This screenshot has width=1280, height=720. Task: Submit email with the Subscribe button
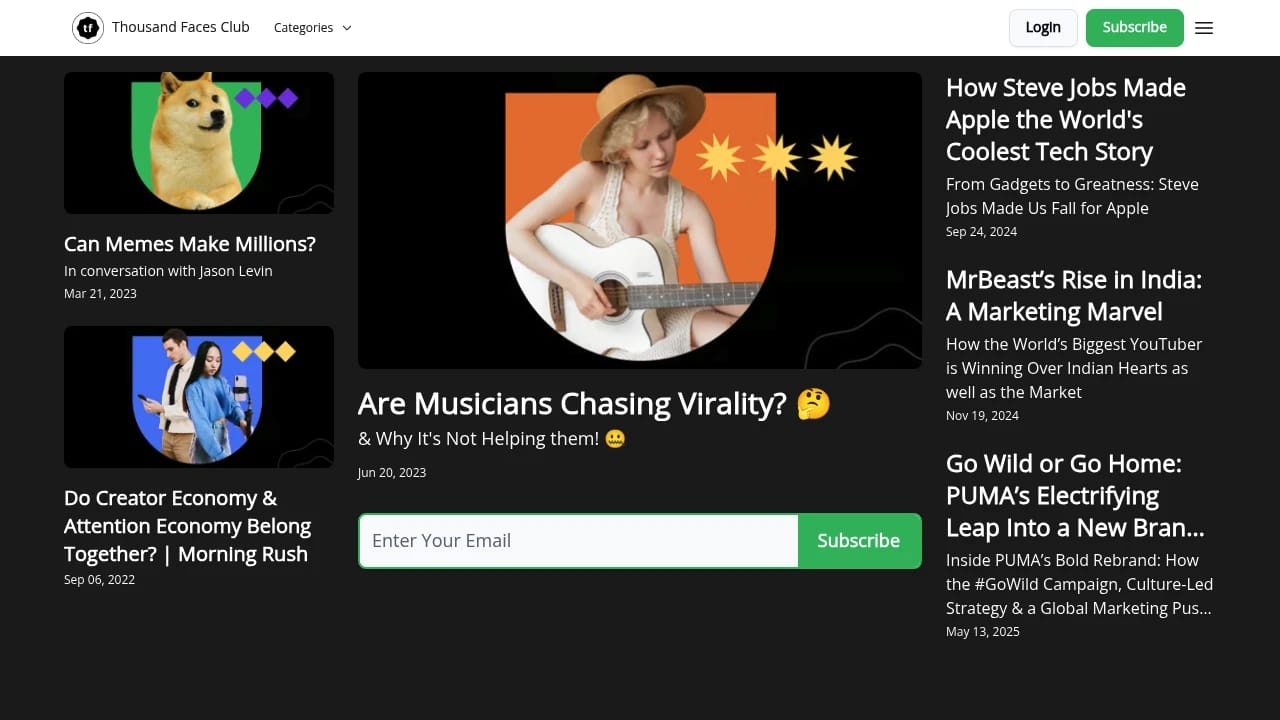[x=858, y=540]
